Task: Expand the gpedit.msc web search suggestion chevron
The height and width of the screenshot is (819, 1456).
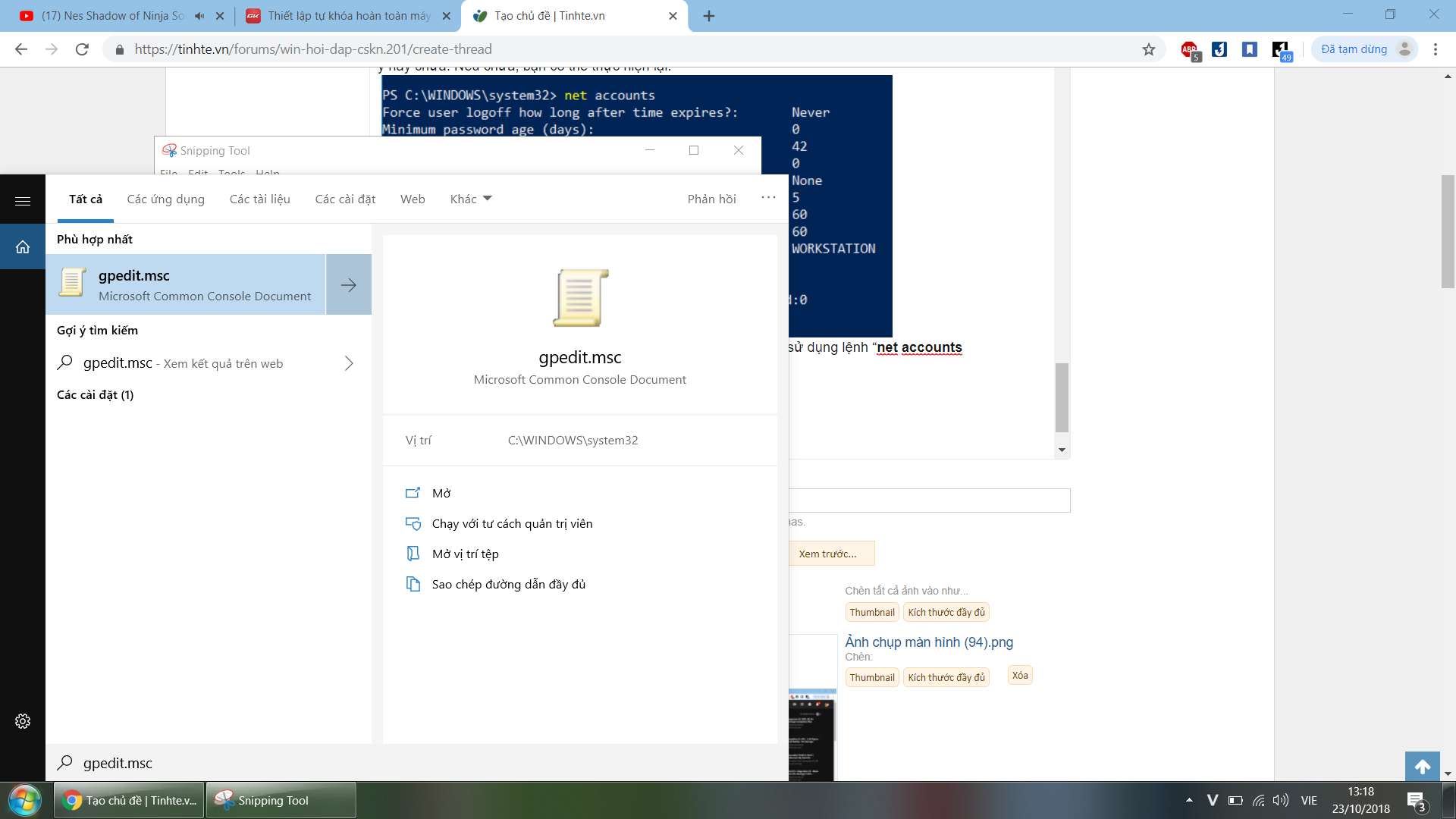Action: click(x=349, y=363)
